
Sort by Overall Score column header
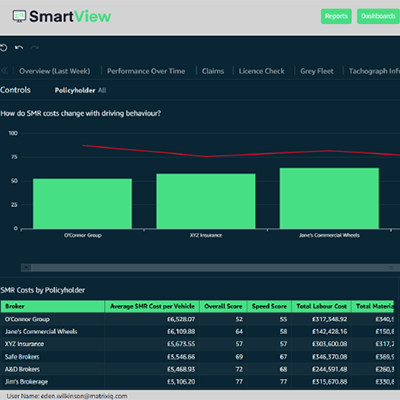pyautogui.click(x=223, y=306)
